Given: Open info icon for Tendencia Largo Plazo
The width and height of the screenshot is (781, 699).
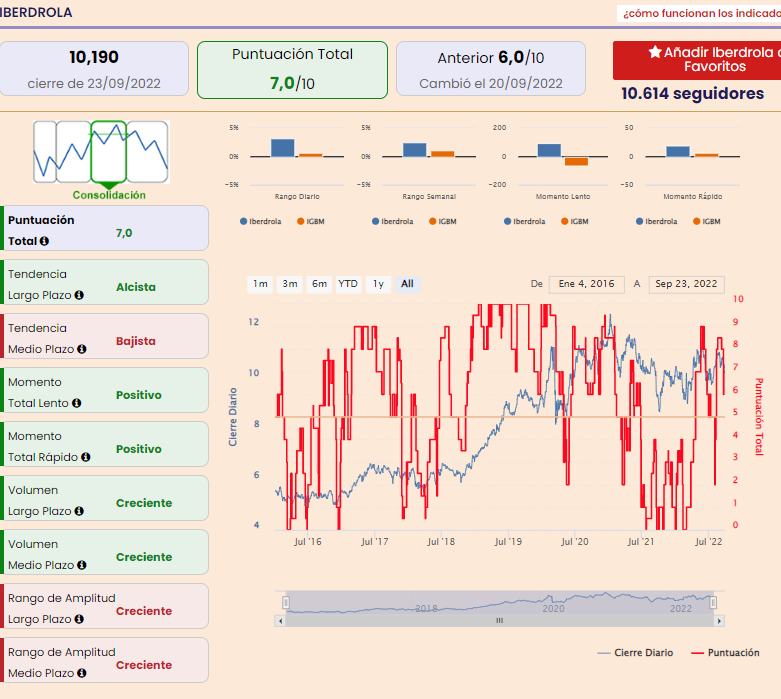Looking at the screenshot, I should (79, 295).
